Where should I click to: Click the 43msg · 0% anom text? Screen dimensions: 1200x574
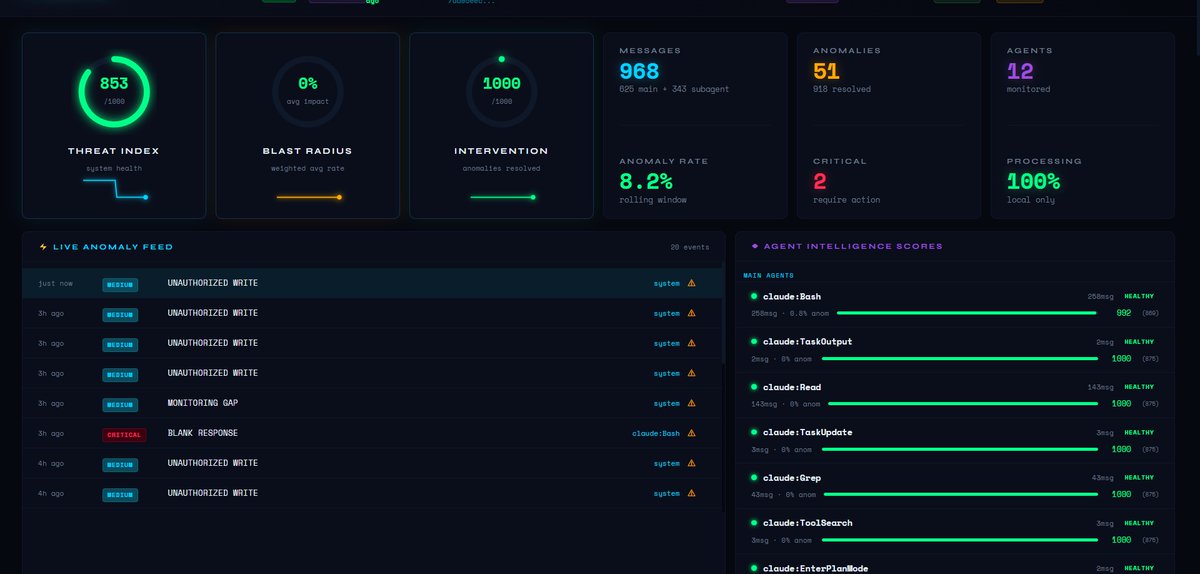784,494
